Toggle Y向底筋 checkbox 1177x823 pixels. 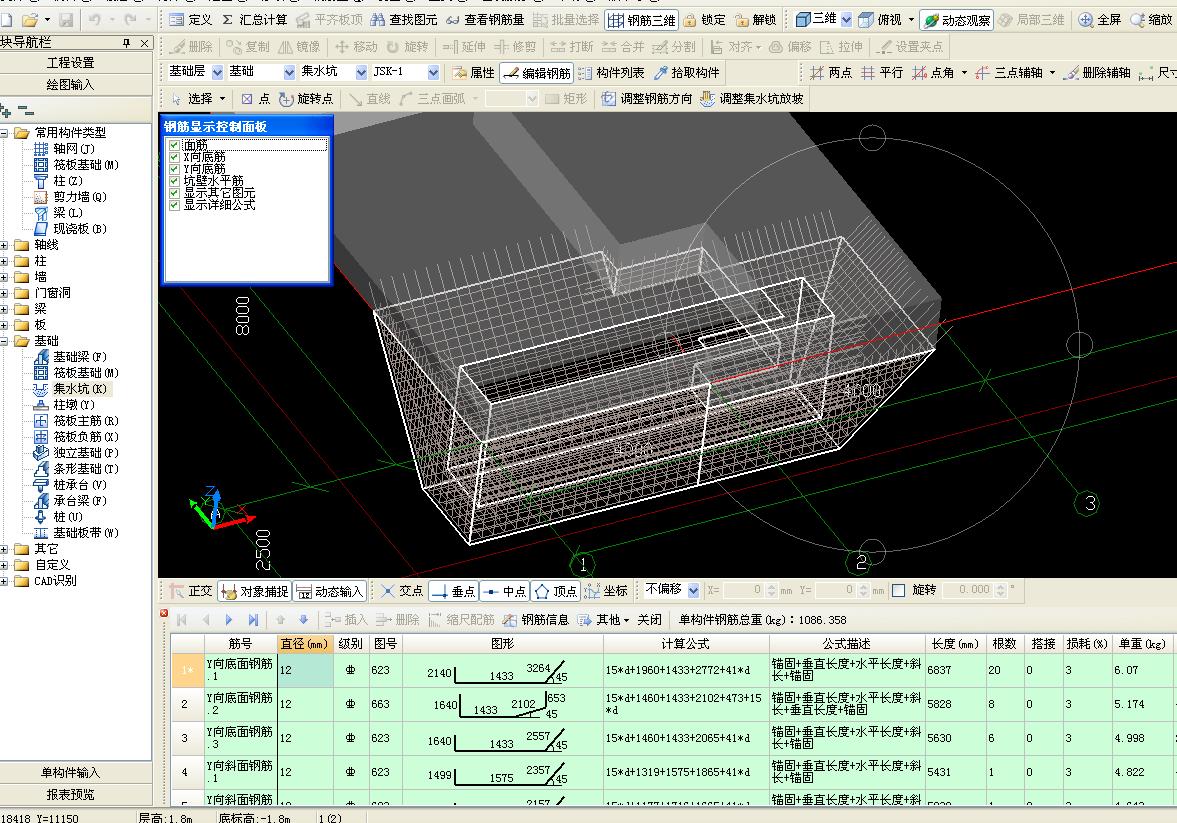pyautogui.click(x=174, y=169)
